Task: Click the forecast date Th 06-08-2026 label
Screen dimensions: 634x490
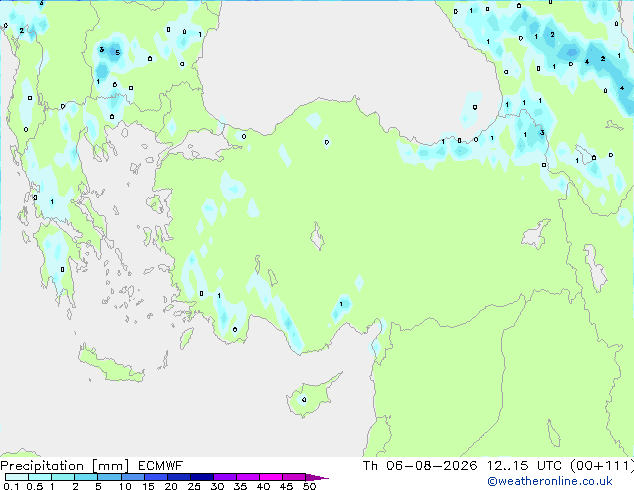Action: pyautogui.click(x=420, y=466)
